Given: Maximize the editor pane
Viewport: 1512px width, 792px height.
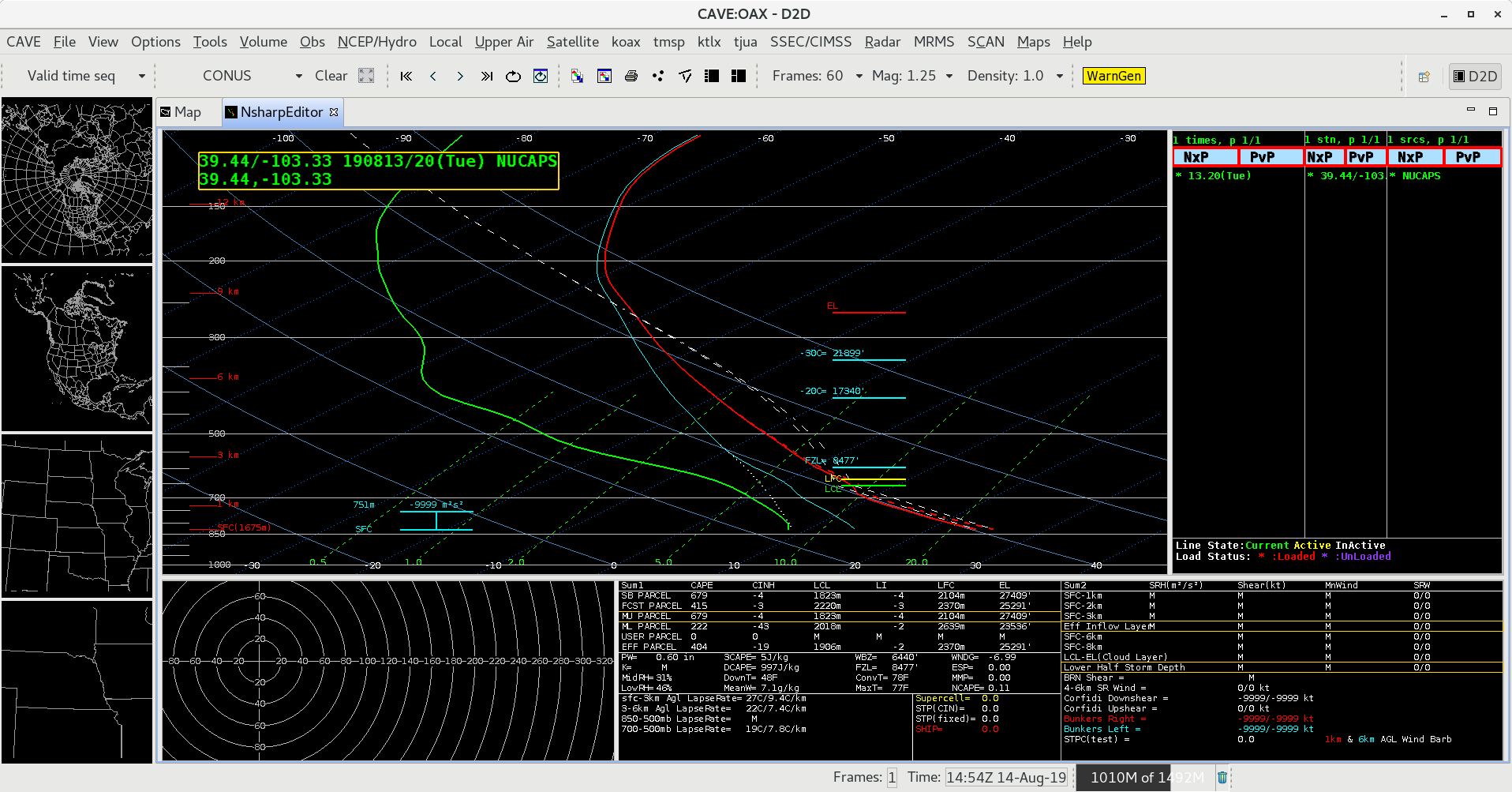Looking at the screenshot, I should (x=1493, y=111).
